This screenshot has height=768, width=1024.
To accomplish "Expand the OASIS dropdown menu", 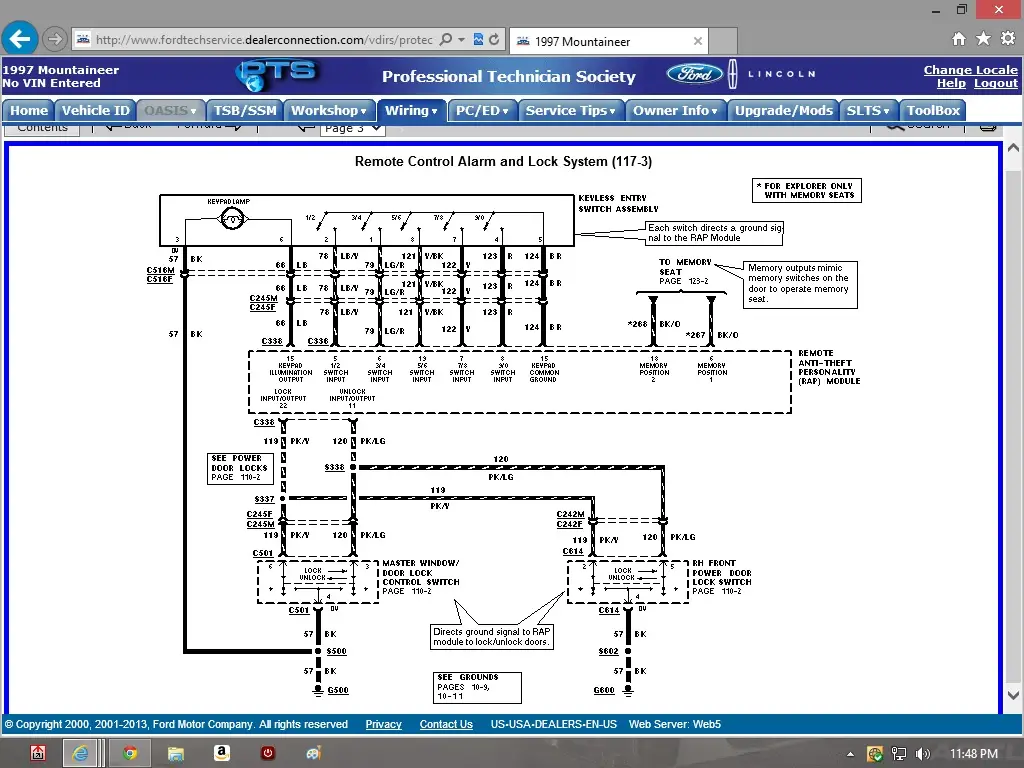I will pos(170,110).
